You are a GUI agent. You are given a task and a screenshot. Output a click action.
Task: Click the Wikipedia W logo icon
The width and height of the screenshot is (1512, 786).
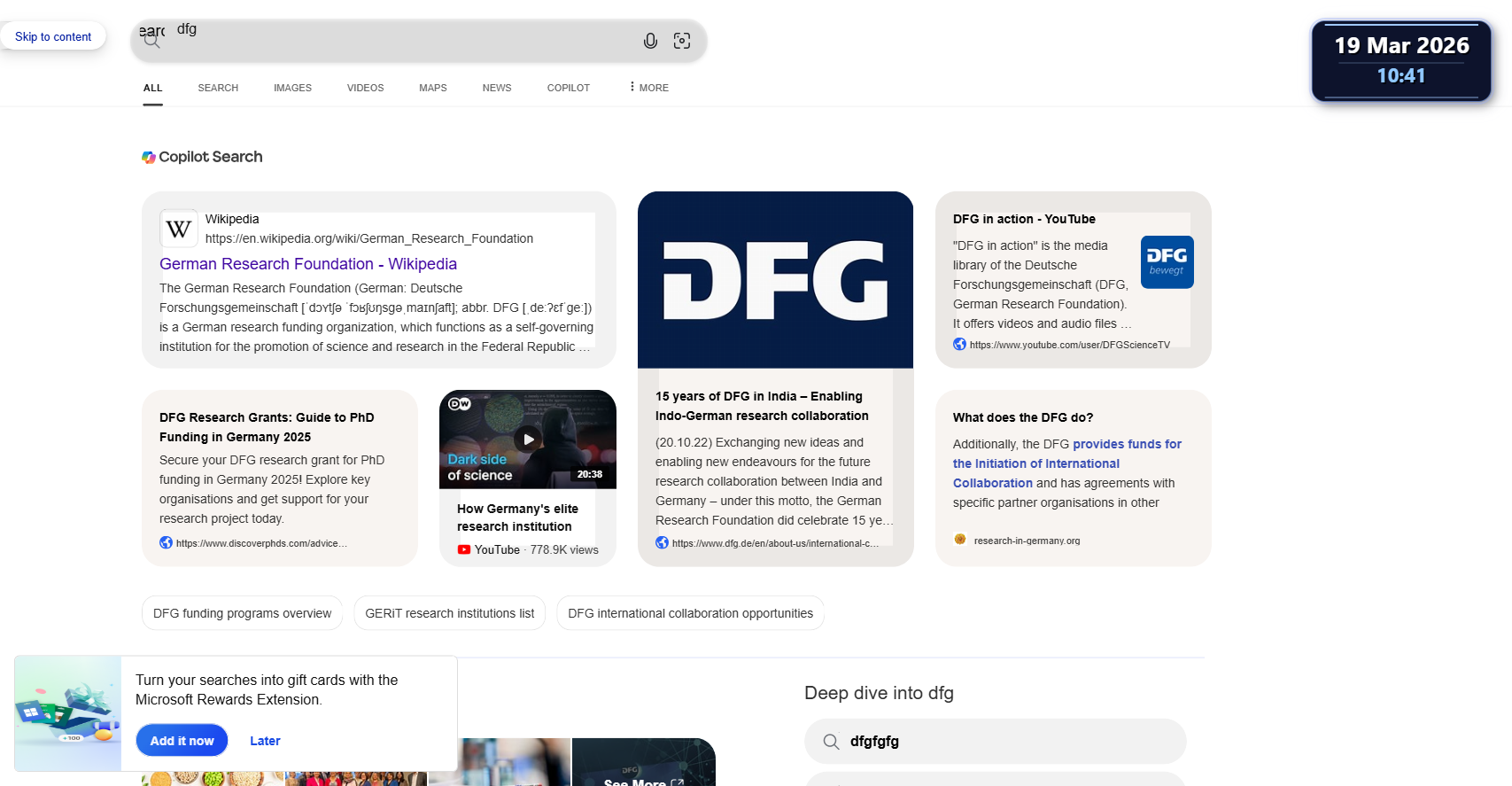[x=179, y=229]
